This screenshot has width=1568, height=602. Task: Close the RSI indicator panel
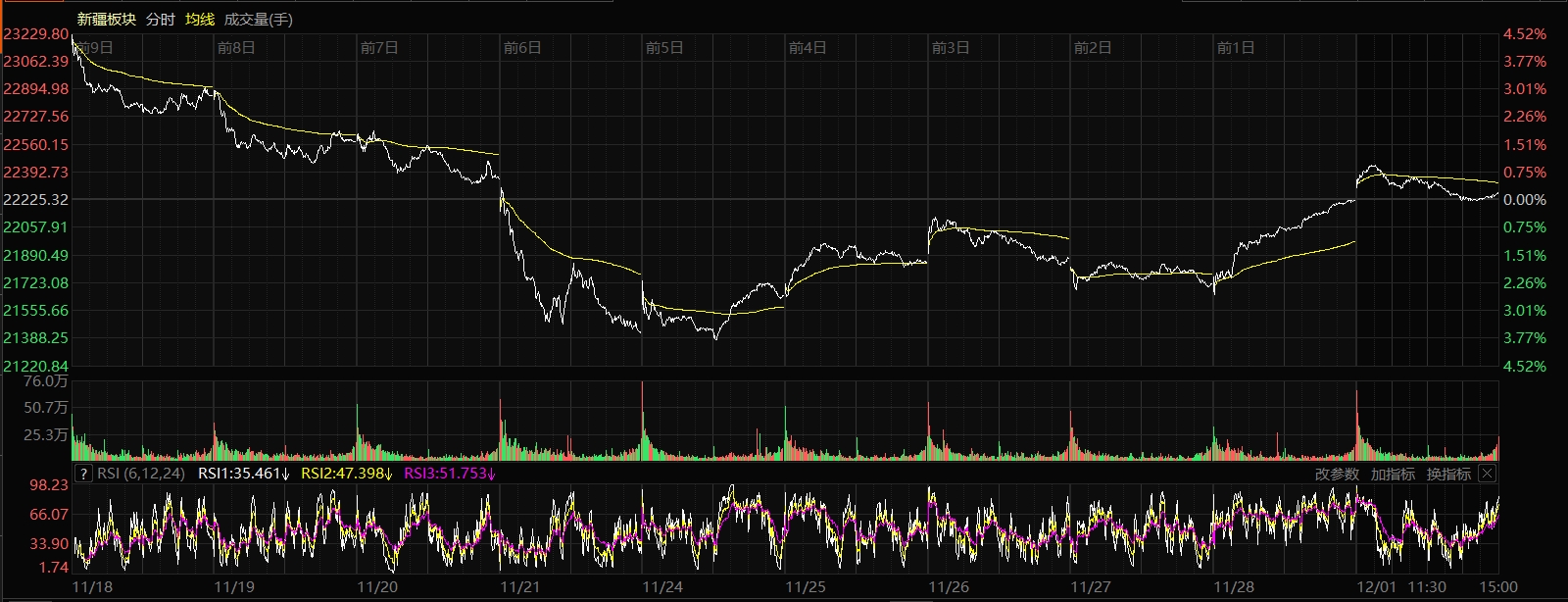click(1487, 475)
